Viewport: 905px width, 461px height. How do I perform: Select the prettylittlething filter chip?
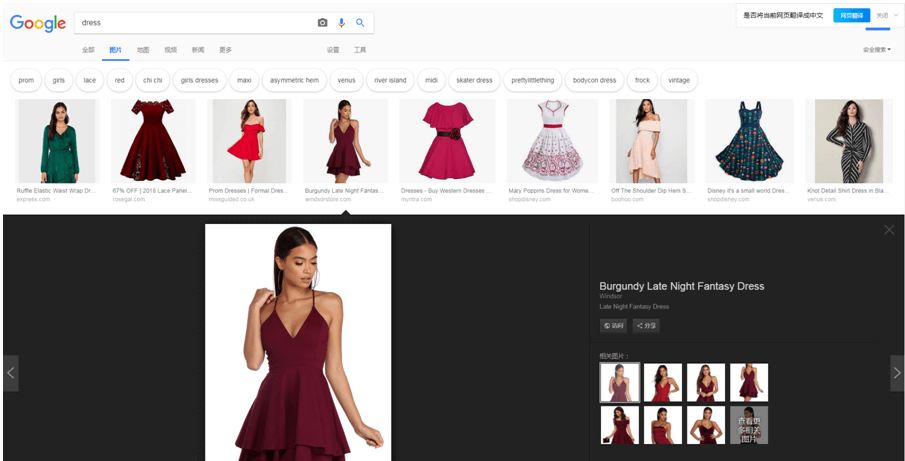[x=533, y=80]
